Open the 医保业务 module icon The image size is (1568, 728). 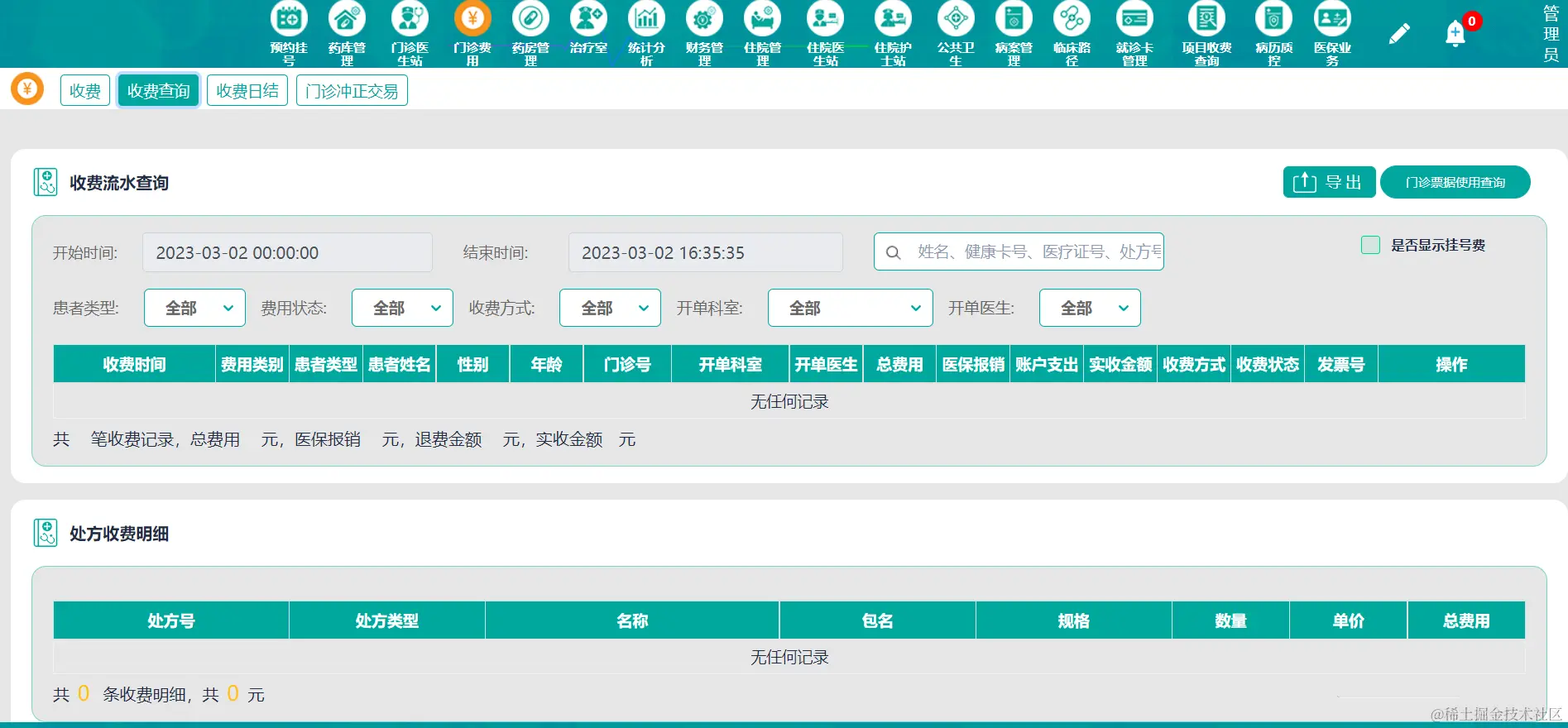1332,18
